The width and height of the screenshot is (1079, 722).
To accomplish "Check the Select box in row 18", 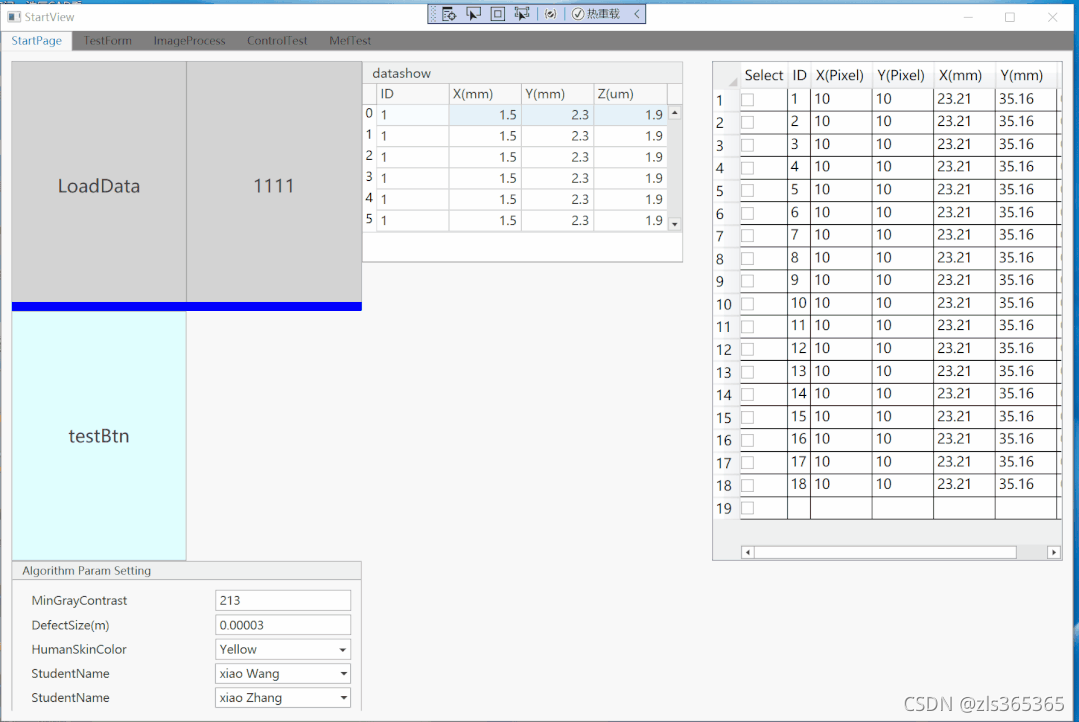I will 748,485.
